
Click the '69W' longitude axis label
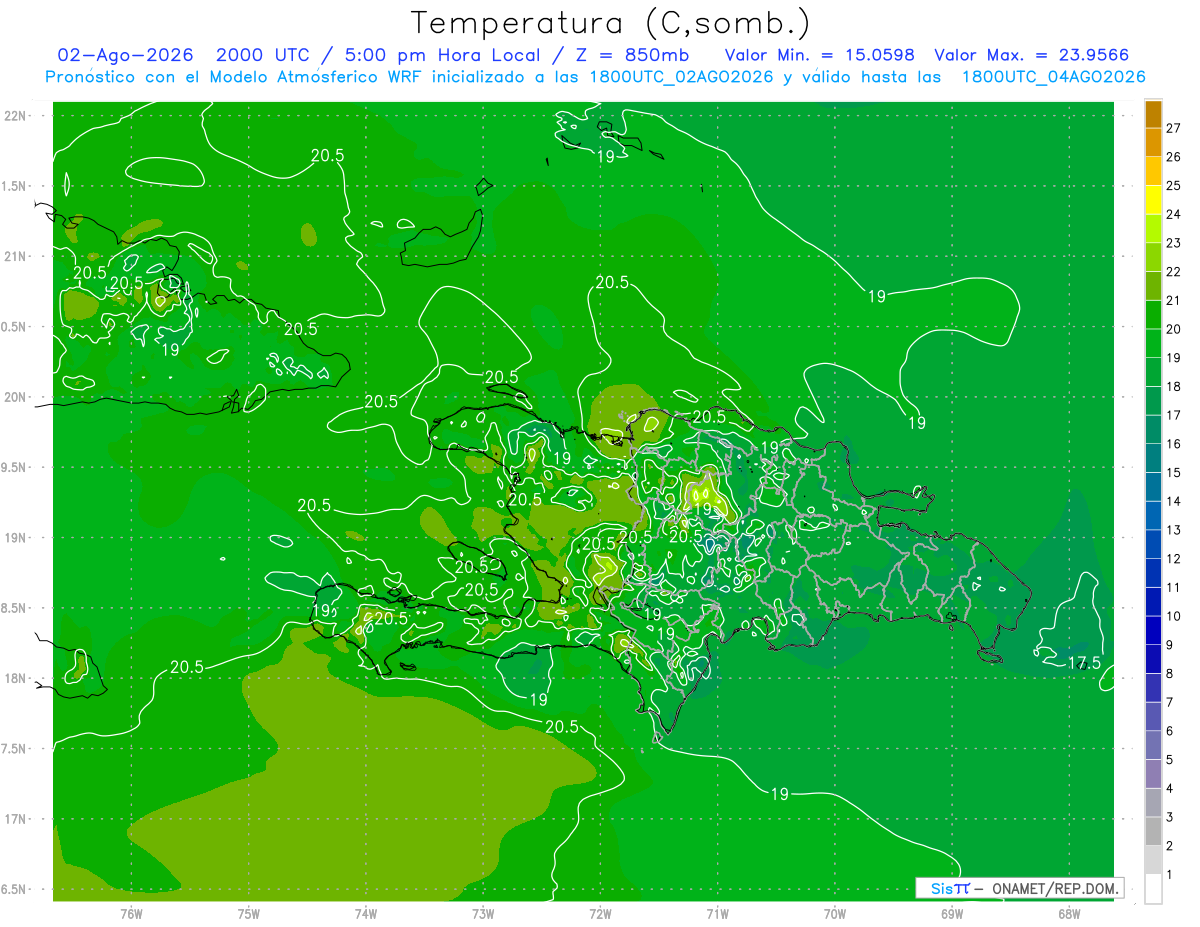pyautogui.click(x=952, y=913)
